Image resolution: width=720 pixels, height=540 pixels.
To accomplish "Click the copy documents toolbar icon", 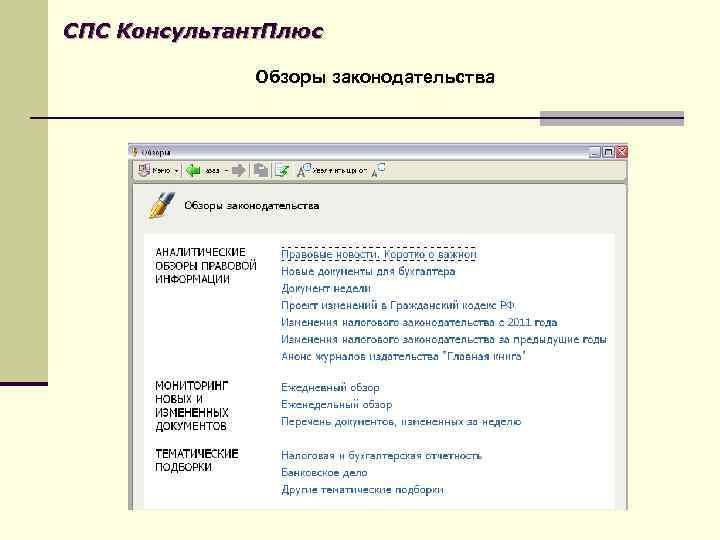I will click(261, 170).
